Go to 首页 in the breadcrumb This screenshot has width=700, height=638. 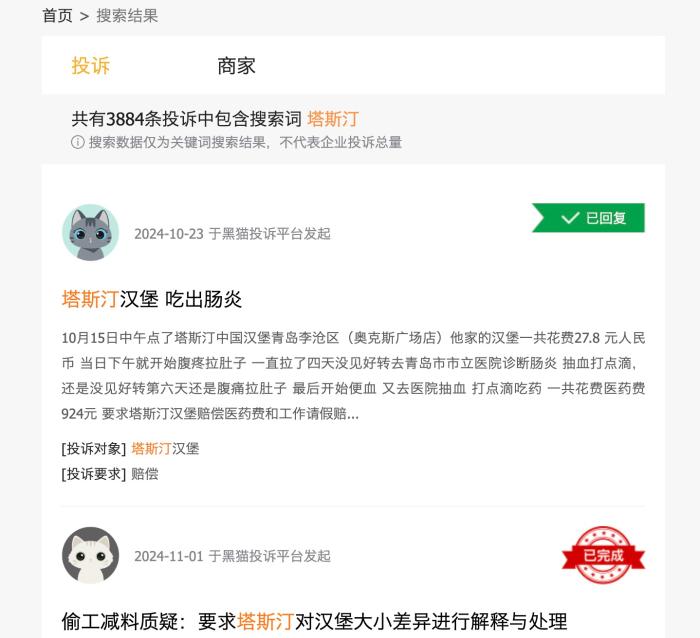point(57,16)
